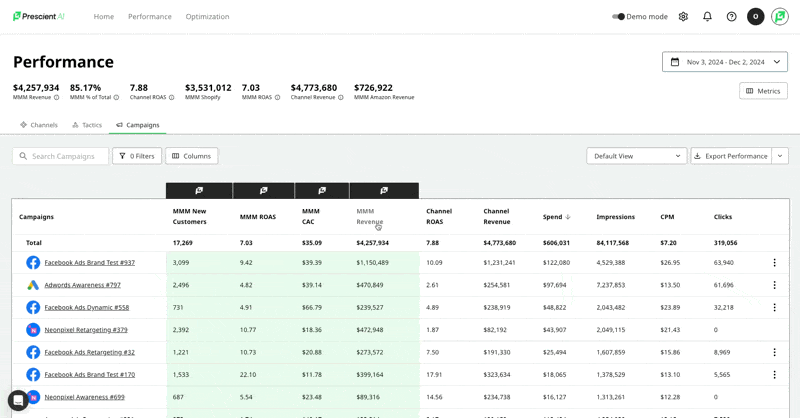800x418 pixels.
Task: Open the three-dot menu for Facebook Ads Dynamic #558
Action: tap(774, 307)
